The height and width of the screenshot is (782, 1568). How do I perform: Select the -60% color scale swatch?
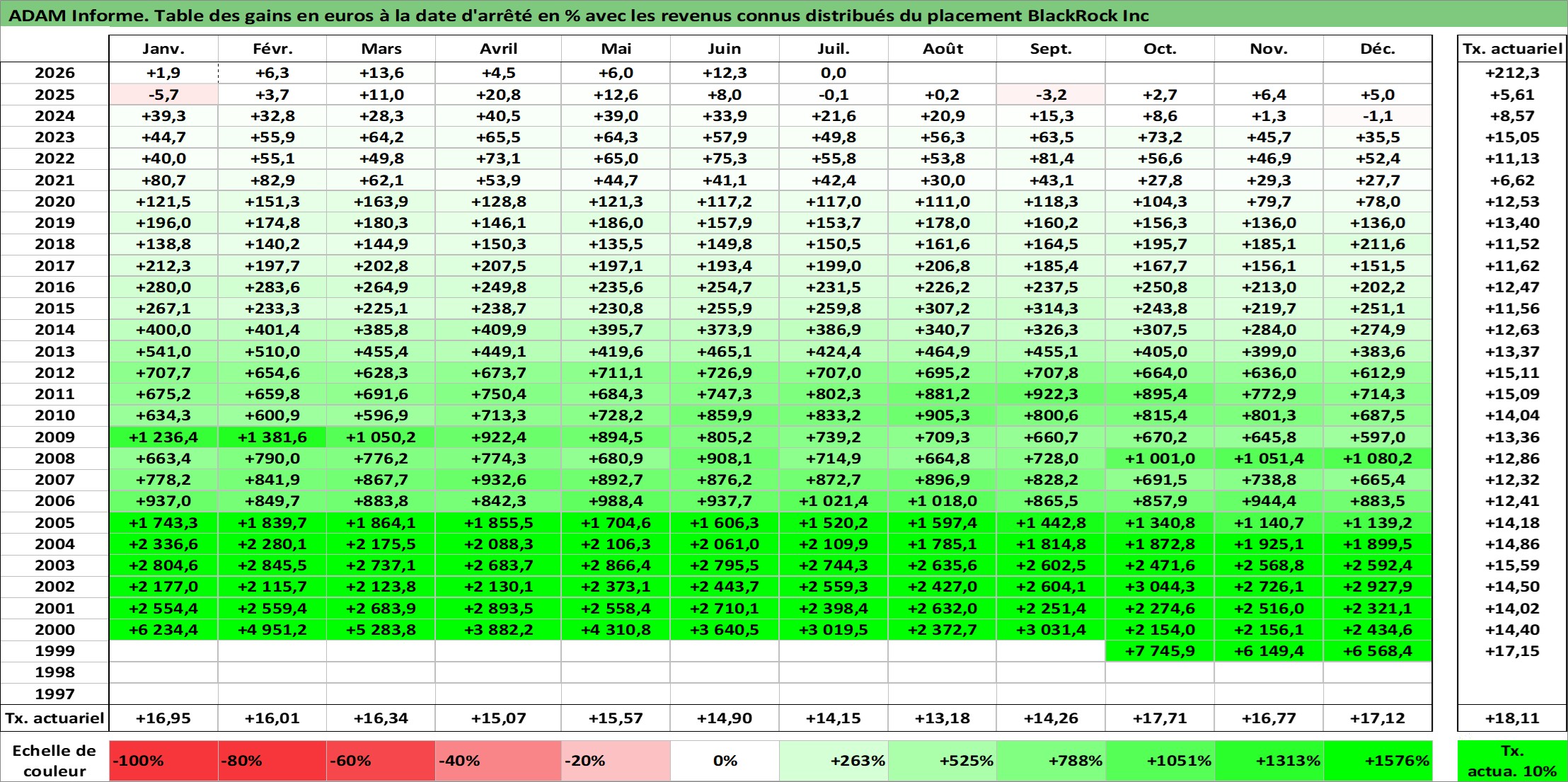pos(381,761)
